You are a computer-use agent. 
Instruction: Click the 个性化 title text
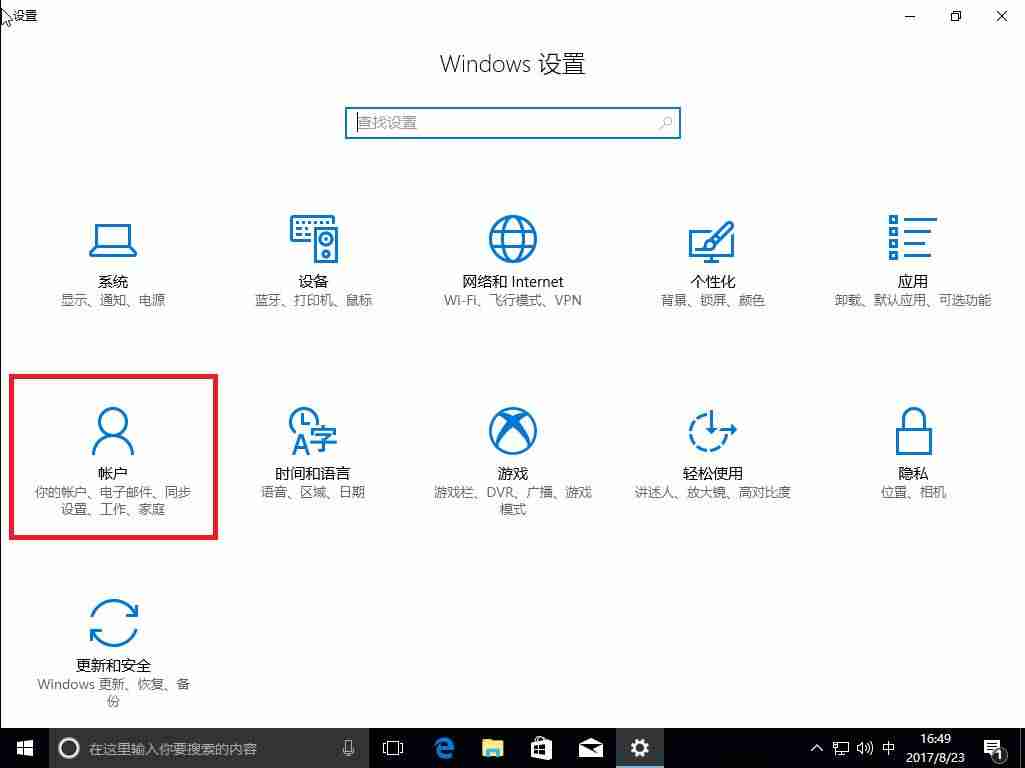pyautogui.click(x=713, y=282)
